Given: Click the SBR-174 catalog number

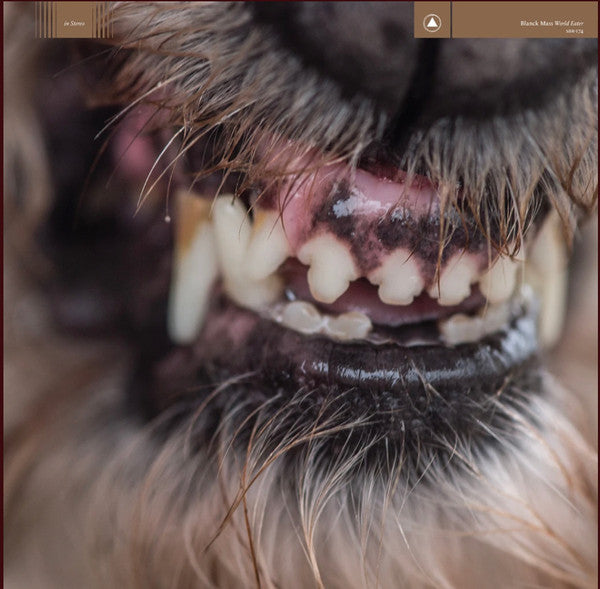Looking at the screenshot, I should pyautogui.click(x=574, y=33).
